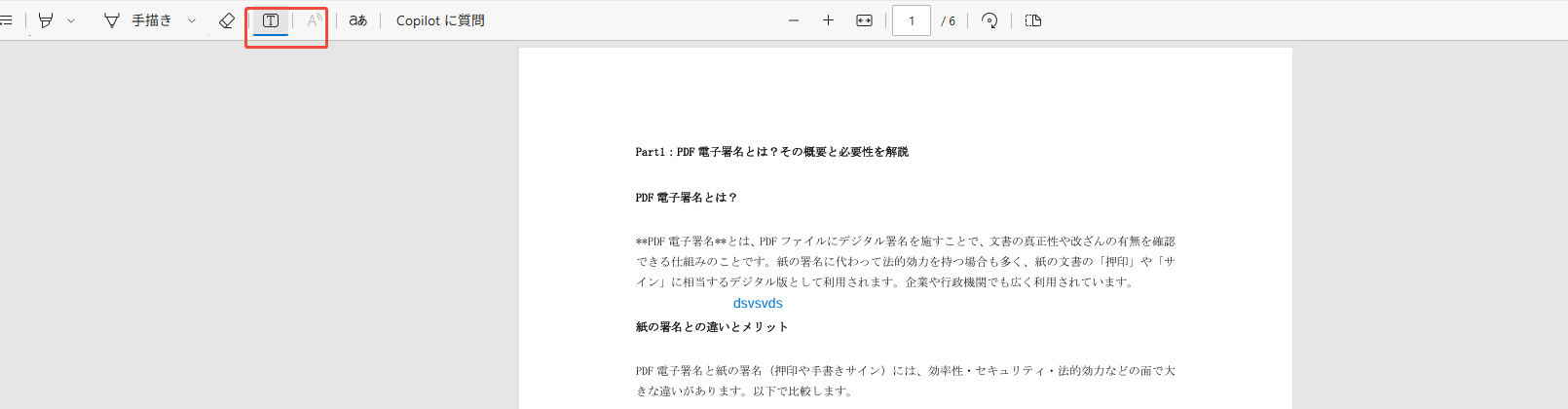Click the line starting できる仕組みのことです
Viewport: 1568px width, 409px height.
tap(906, 262)
